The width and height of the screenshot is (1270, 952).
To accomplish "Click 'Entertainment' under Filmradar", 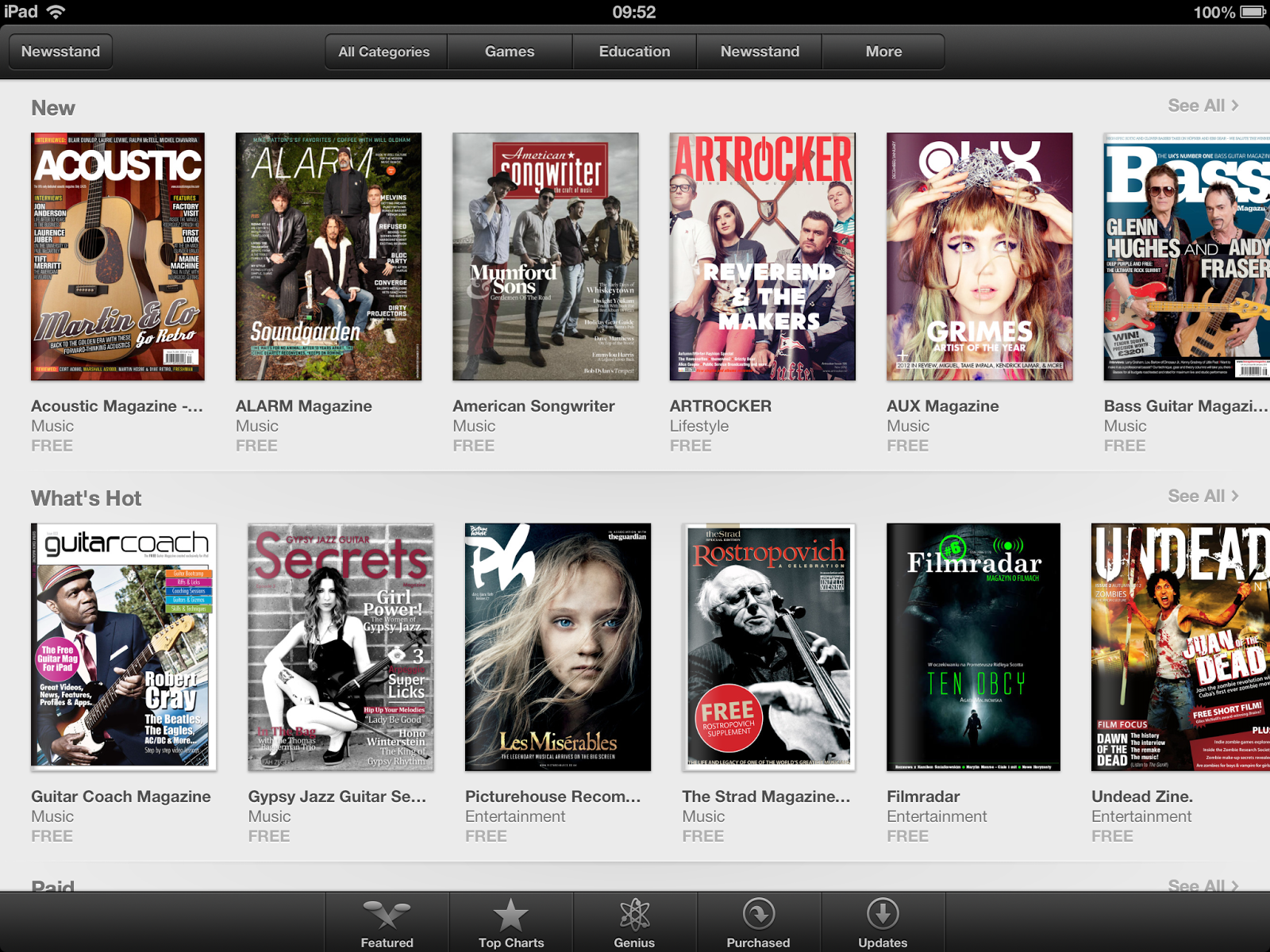I will pos(937,816).
